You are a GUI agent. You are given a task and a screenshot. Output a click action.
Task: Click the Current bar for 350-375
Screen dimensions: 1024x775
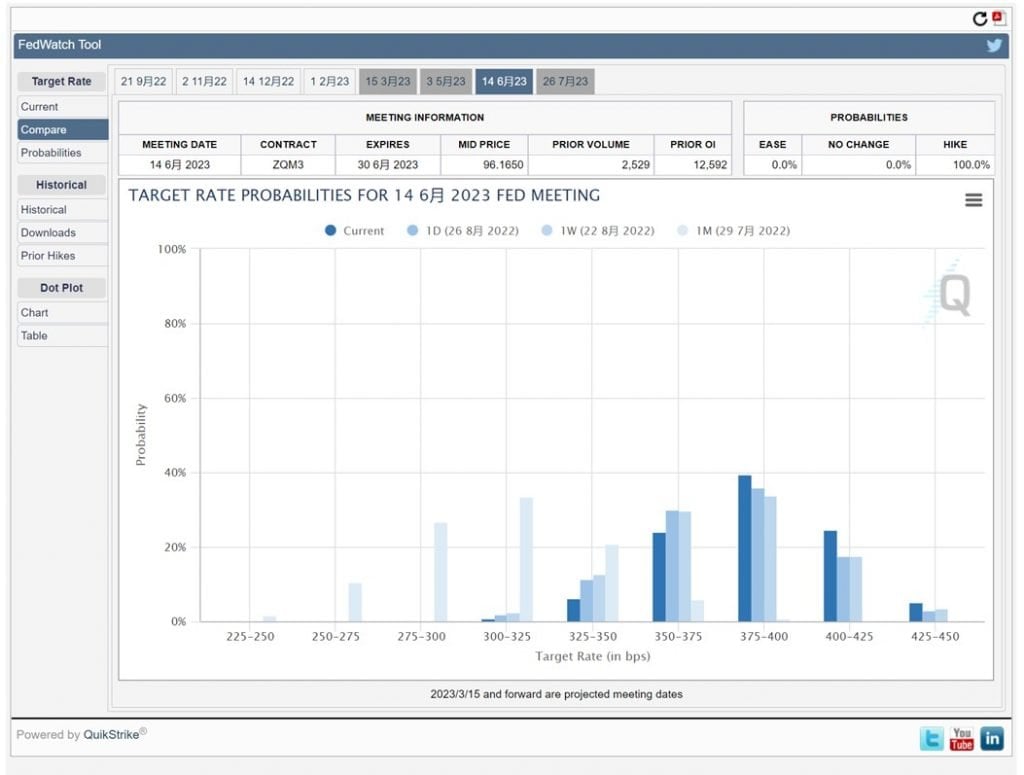coord(659,577)
